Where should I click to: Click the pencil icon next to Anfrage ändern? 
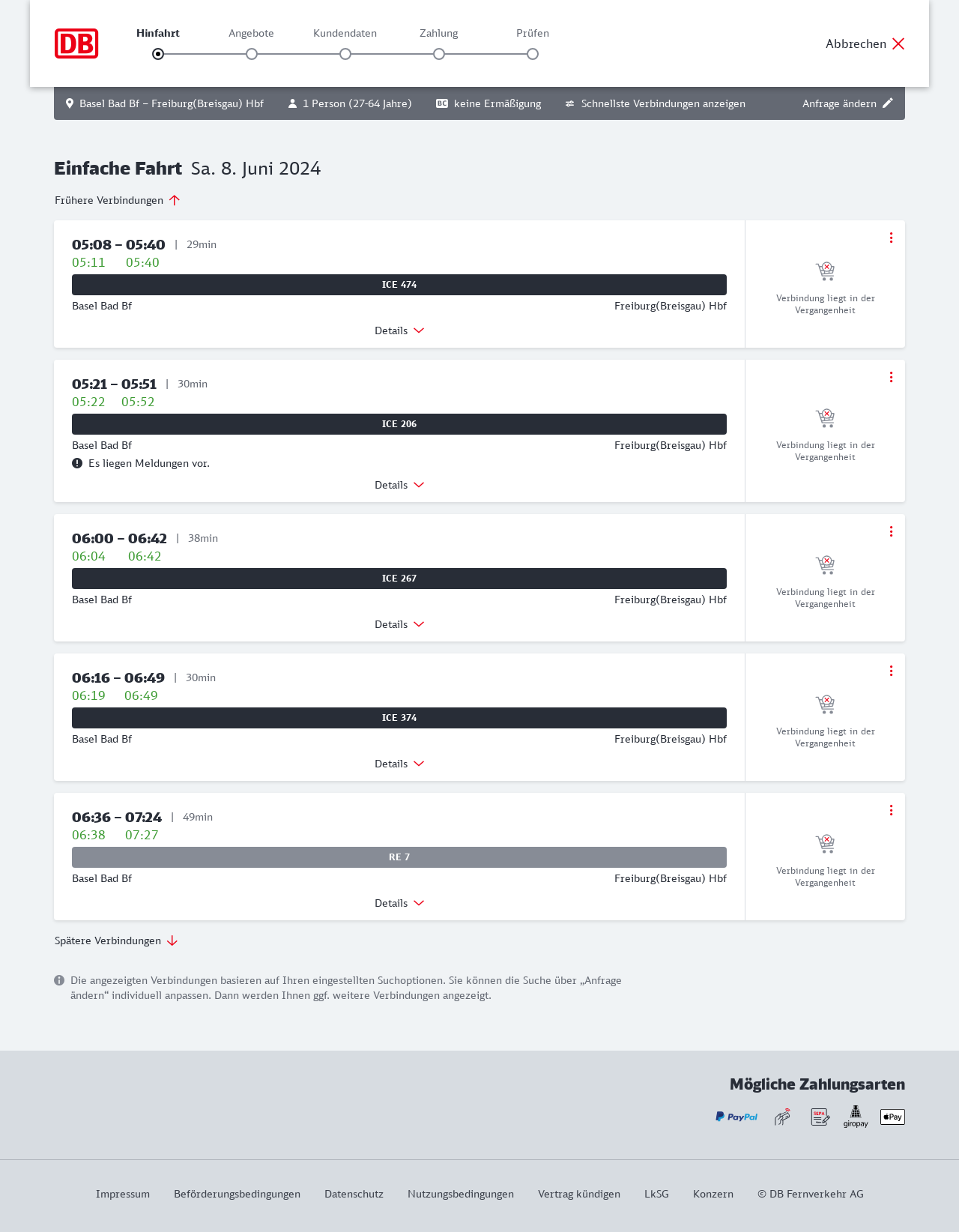pos(888,103)
